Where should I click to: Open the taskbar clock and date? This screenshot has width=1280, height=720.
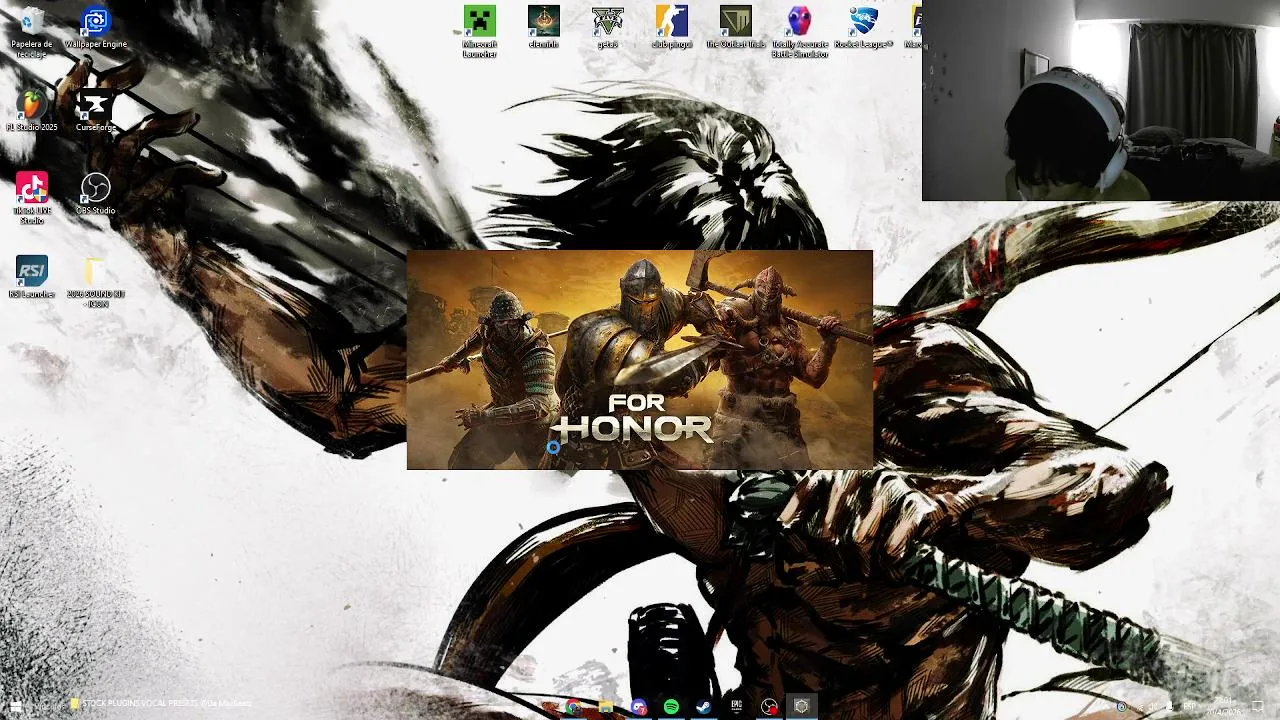coord(1223,706)
